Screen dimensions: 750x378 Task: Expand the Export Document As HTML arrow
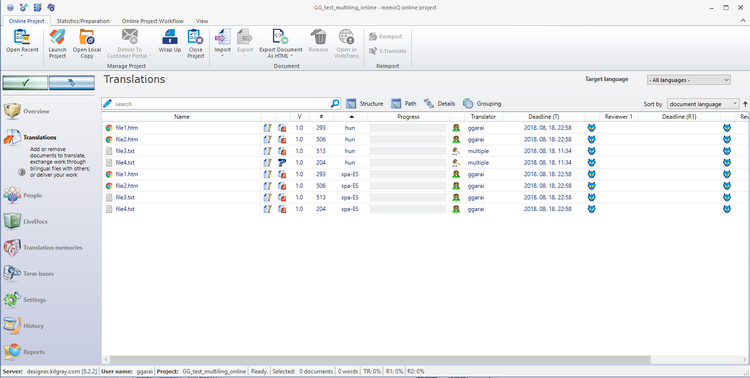(x=291, y=56)
